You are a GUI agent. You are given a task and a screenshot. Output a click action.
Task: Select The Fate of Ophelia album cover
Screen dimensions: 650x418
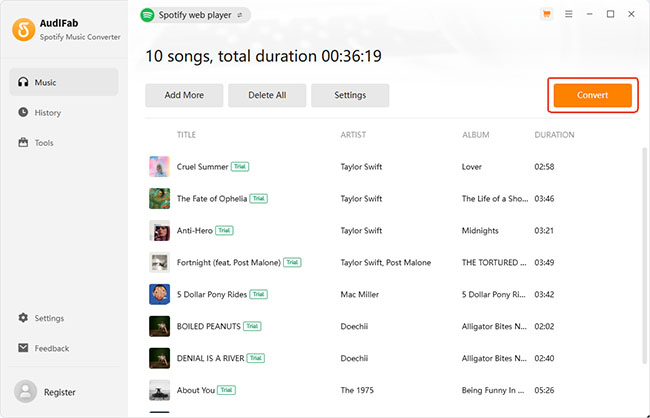[159, 198]
